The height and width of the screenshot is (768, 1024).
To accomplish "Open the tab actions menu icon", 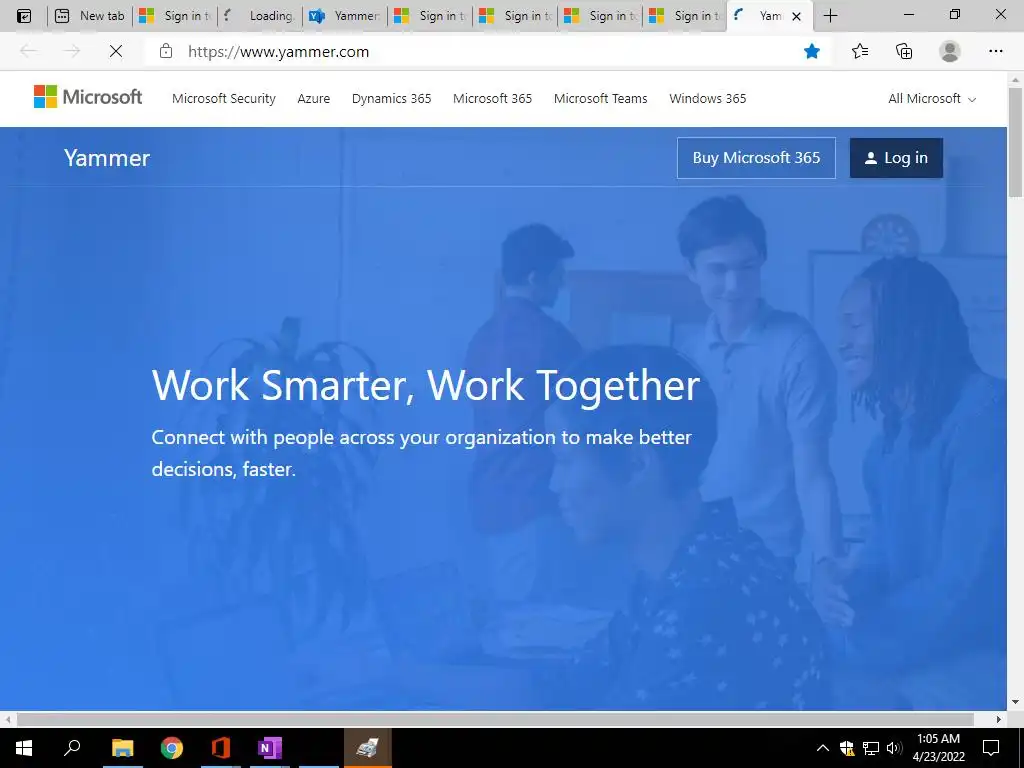I will (24, 16).
